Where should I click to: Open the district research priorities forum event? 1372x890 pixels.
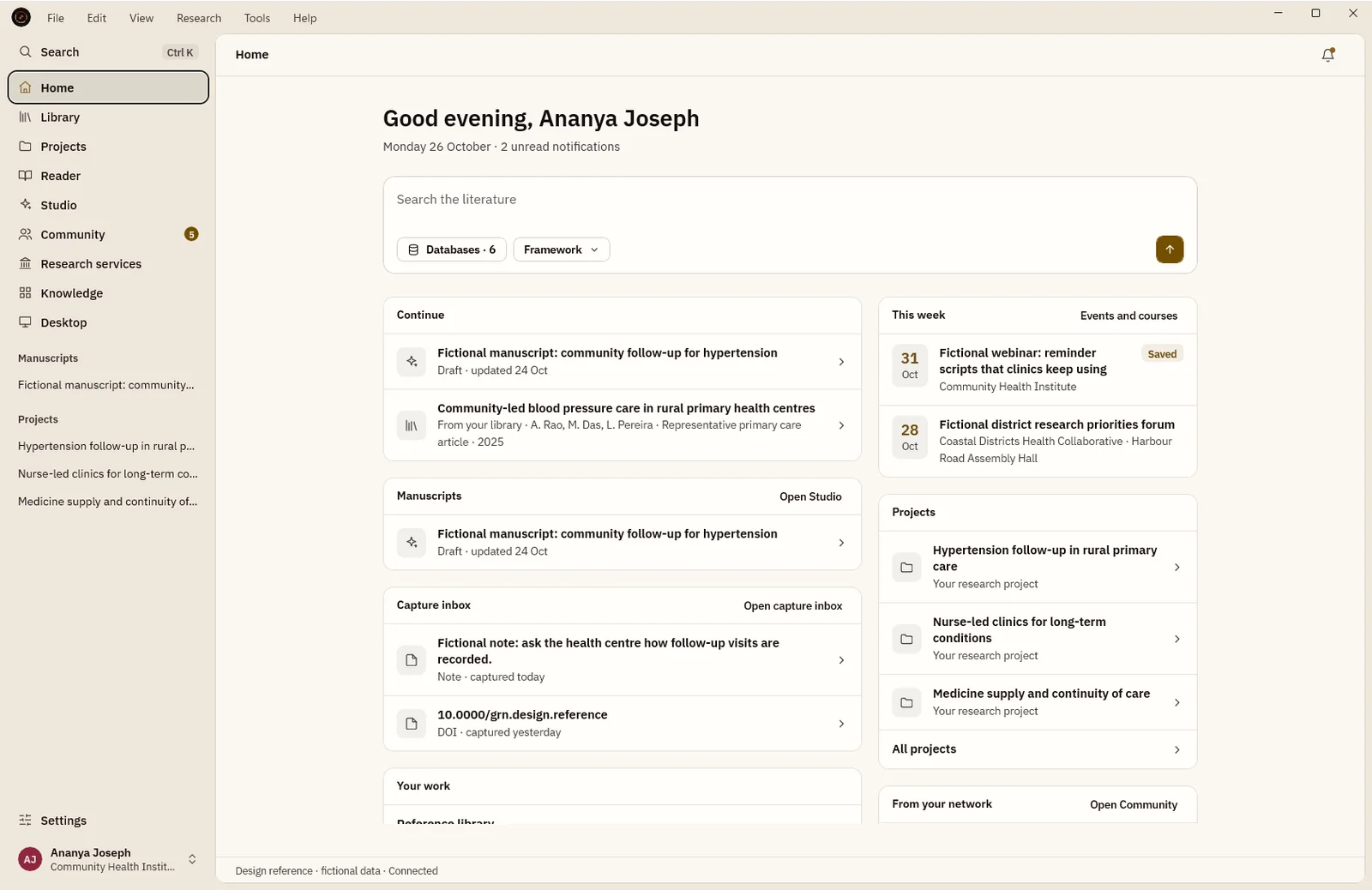[x=1038, y=441]
